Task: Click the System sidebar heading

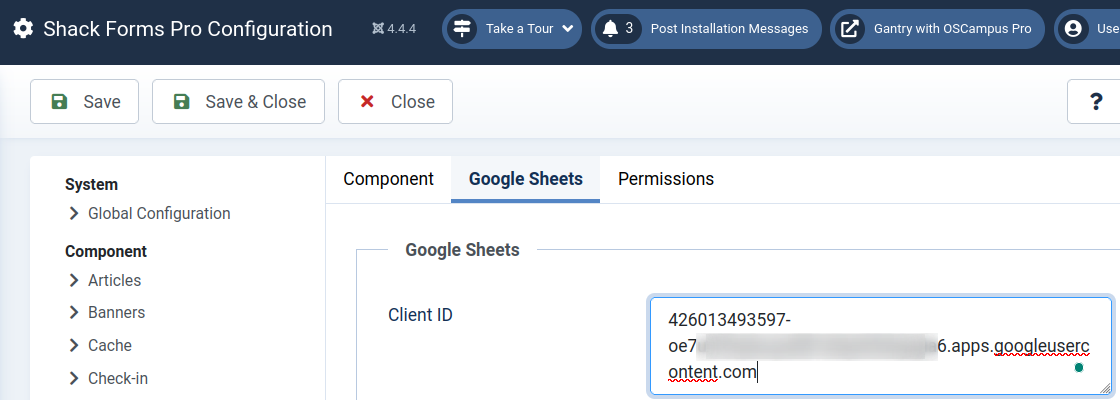Action: [91, 184]
